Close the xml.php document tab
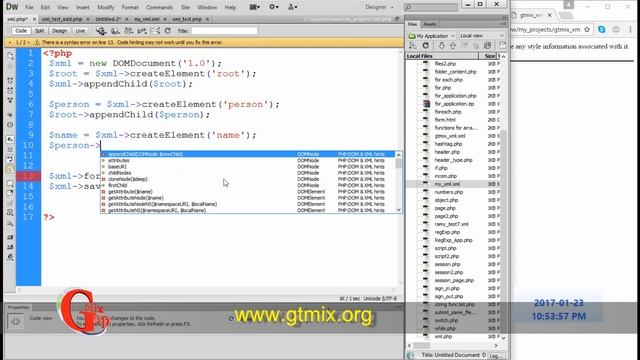 (34, 19)
